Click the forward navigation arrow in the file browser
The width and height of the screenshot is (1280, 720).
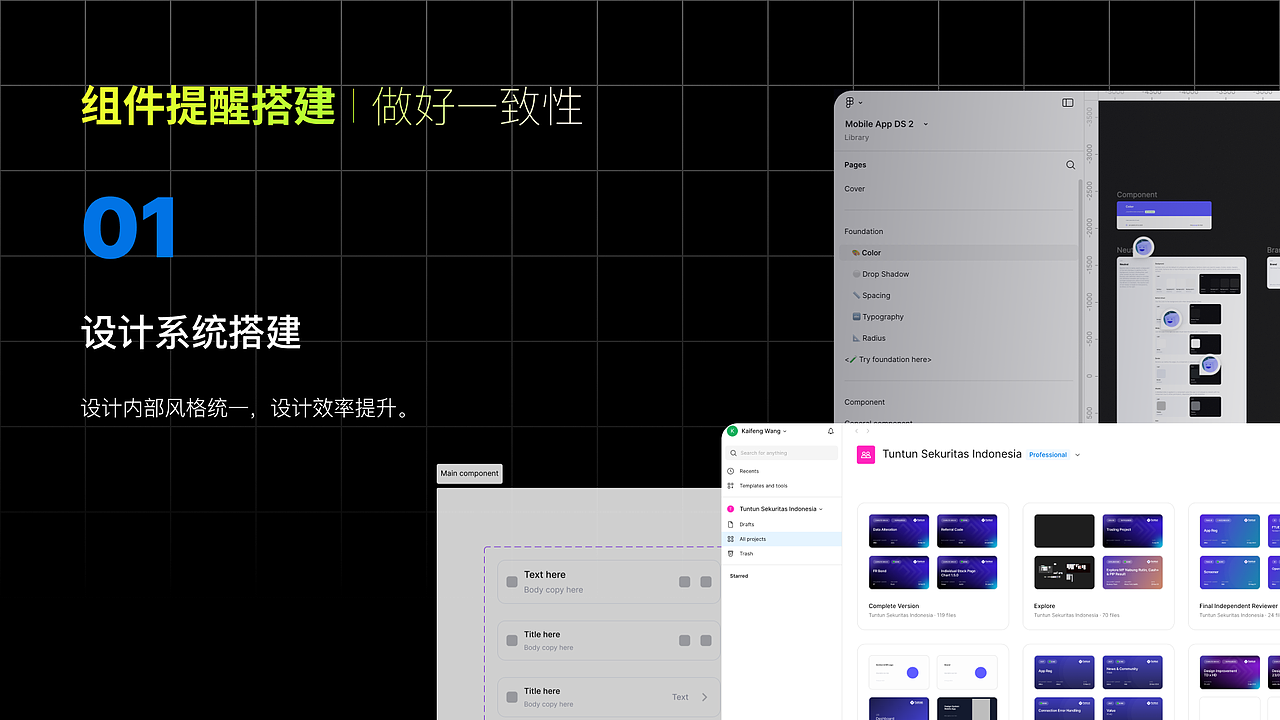[x=866, y=431]
